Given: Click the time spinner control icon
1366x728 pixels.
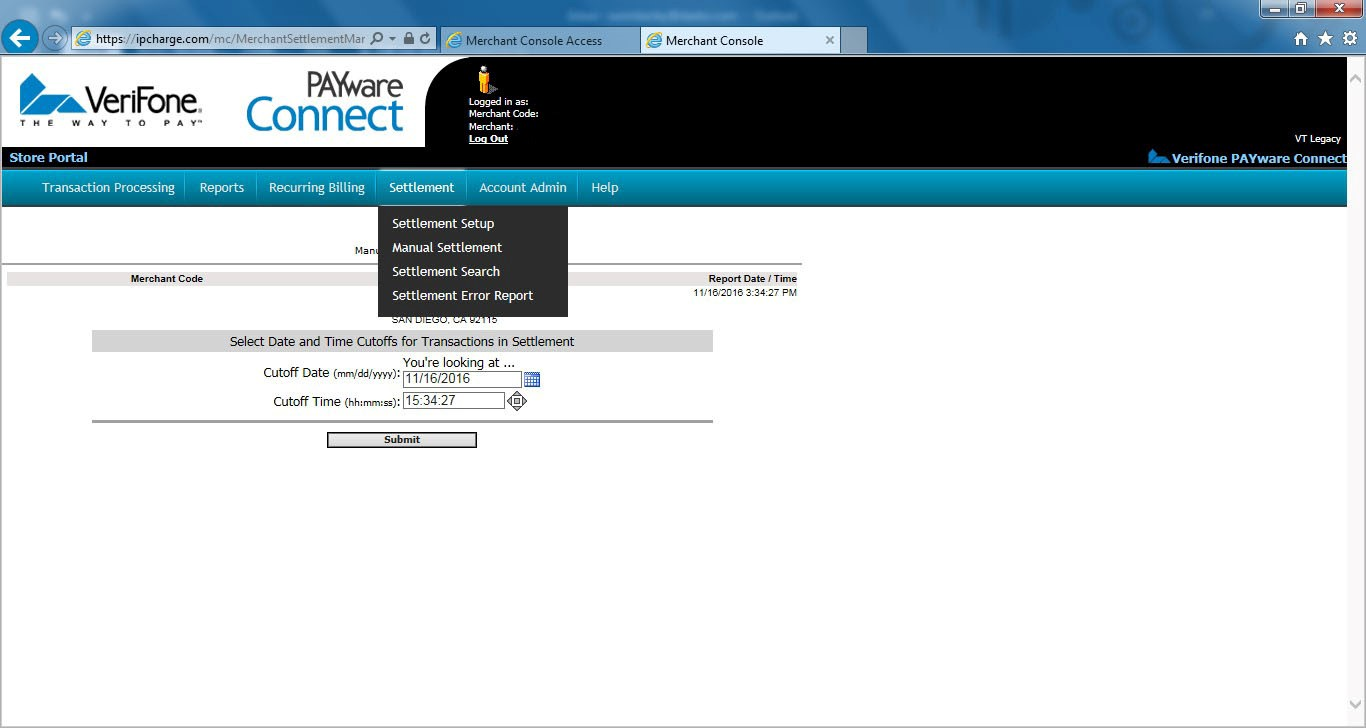Looking at the screenshot, I should pyautogui.click(x=517, y=401).
